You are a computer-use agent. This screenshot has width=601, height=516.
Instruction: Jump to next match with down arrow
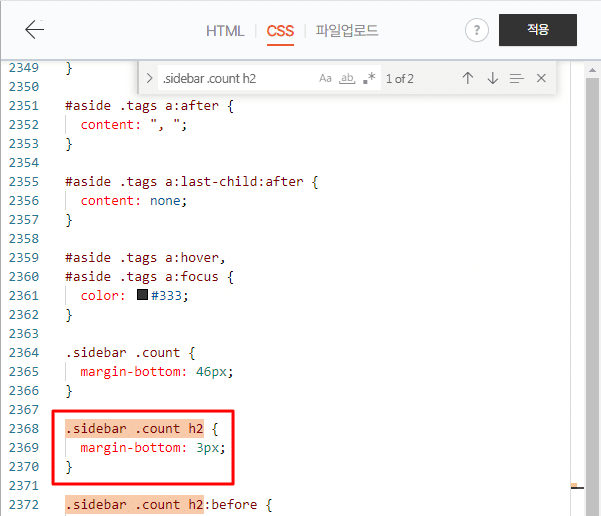tap(493, 78)
